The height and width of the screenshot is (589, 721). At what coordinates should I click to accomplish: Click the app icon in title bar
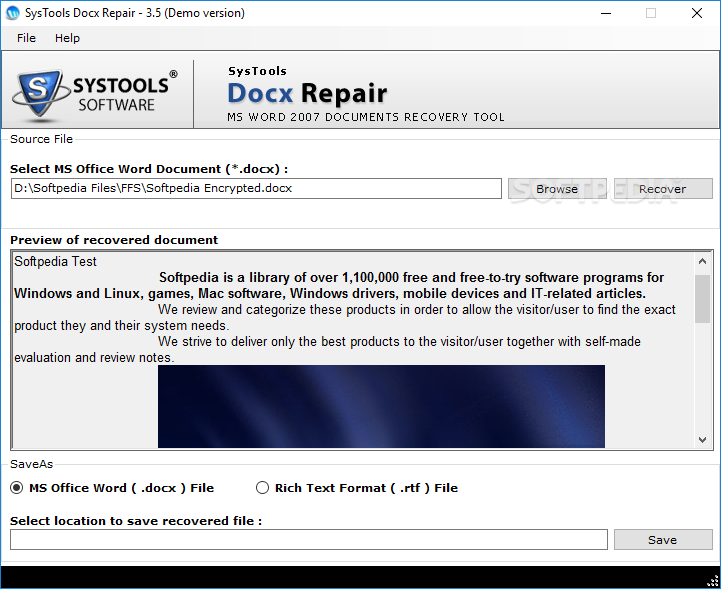click(12, 13)
